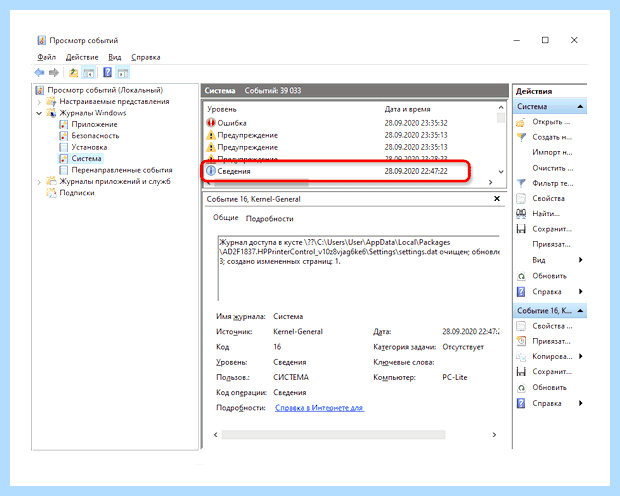Switch to the Общие tab

pos(225,218)
